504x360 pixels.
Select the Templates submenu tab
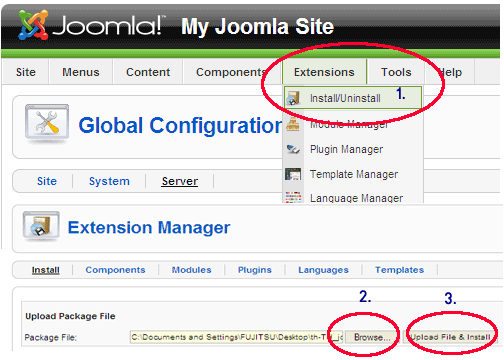(399, 270)
